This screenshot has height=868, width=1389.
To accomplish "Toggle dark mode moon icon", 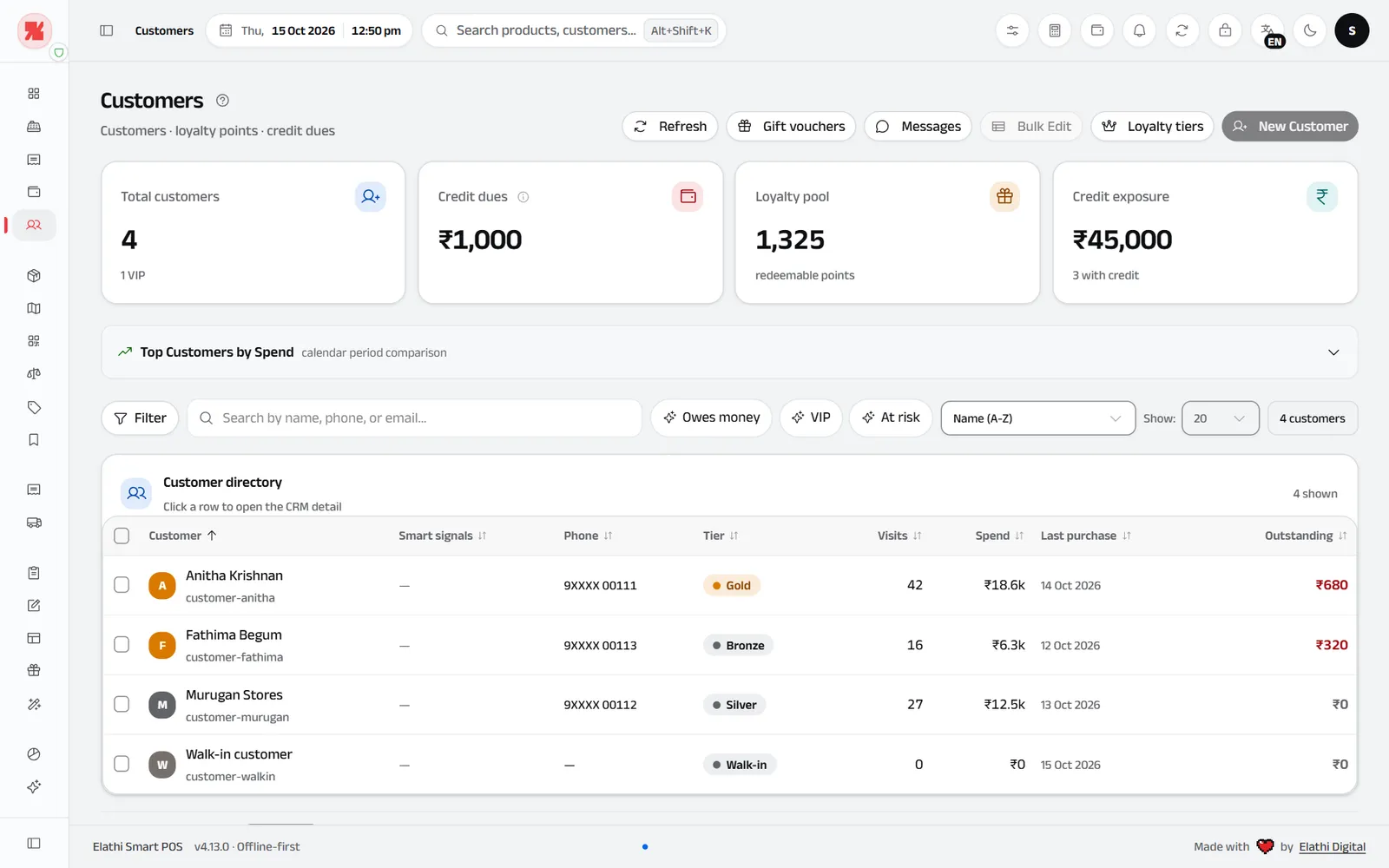I will coord(1310,30).
